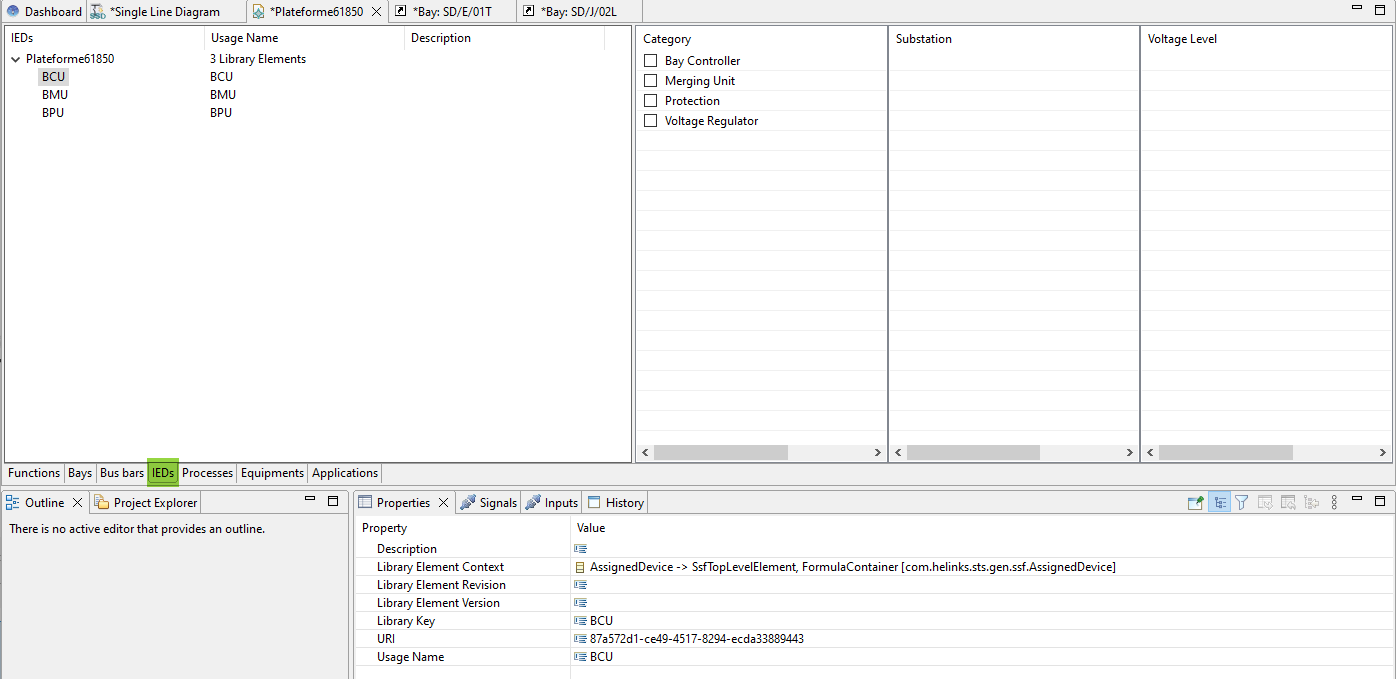
Task: Collapse the Plateforme61850 tree node
Action: tap(15, 59)
